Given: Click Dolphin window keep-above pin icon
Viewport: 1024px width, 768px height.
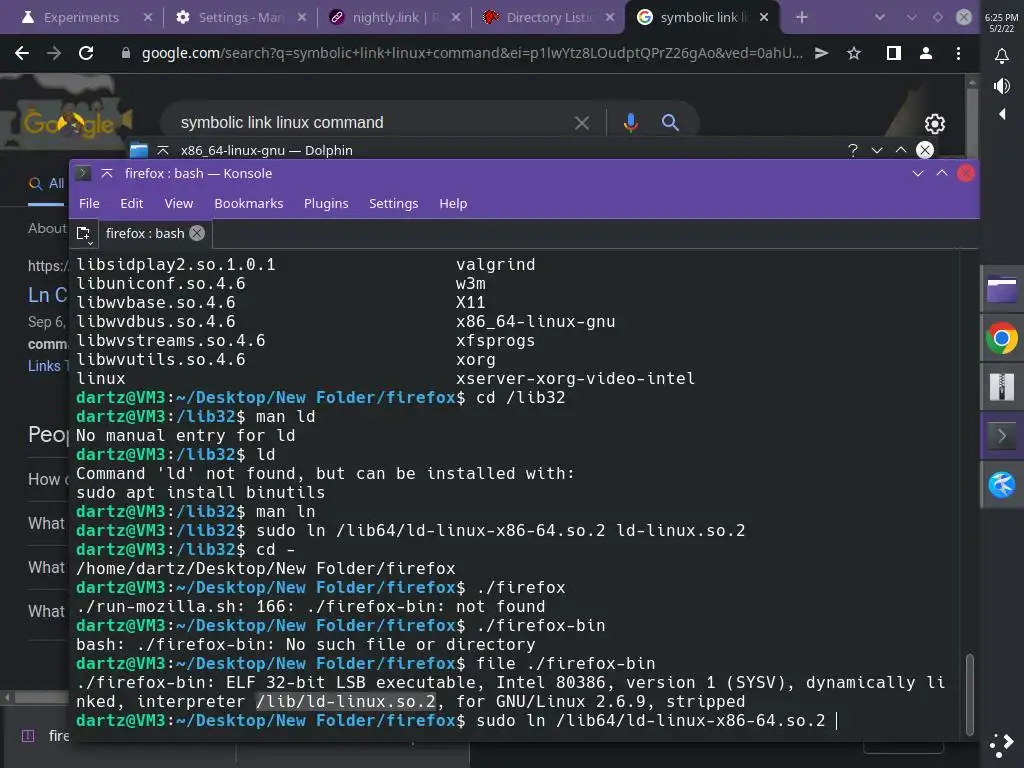Looking at the screenshot, I should coord(163,150).
